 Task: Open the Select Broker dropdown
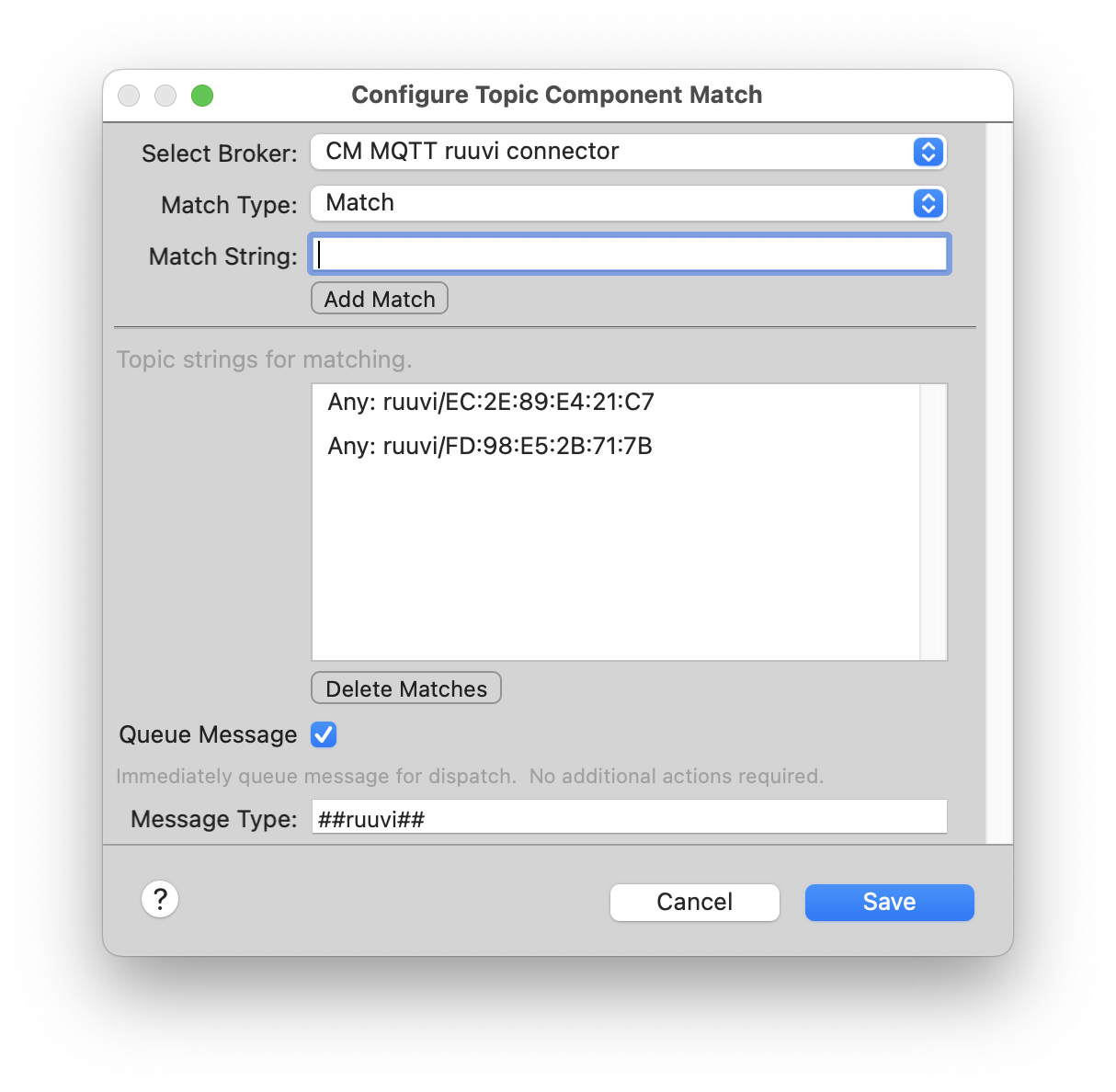629,152
